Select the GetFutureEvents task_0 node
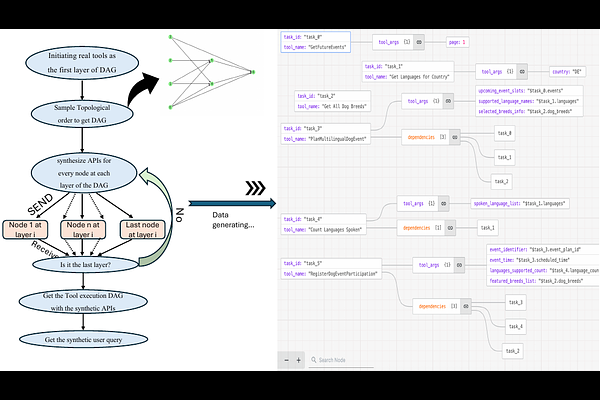This screenshot has width=600, height=400. (315, 42)
